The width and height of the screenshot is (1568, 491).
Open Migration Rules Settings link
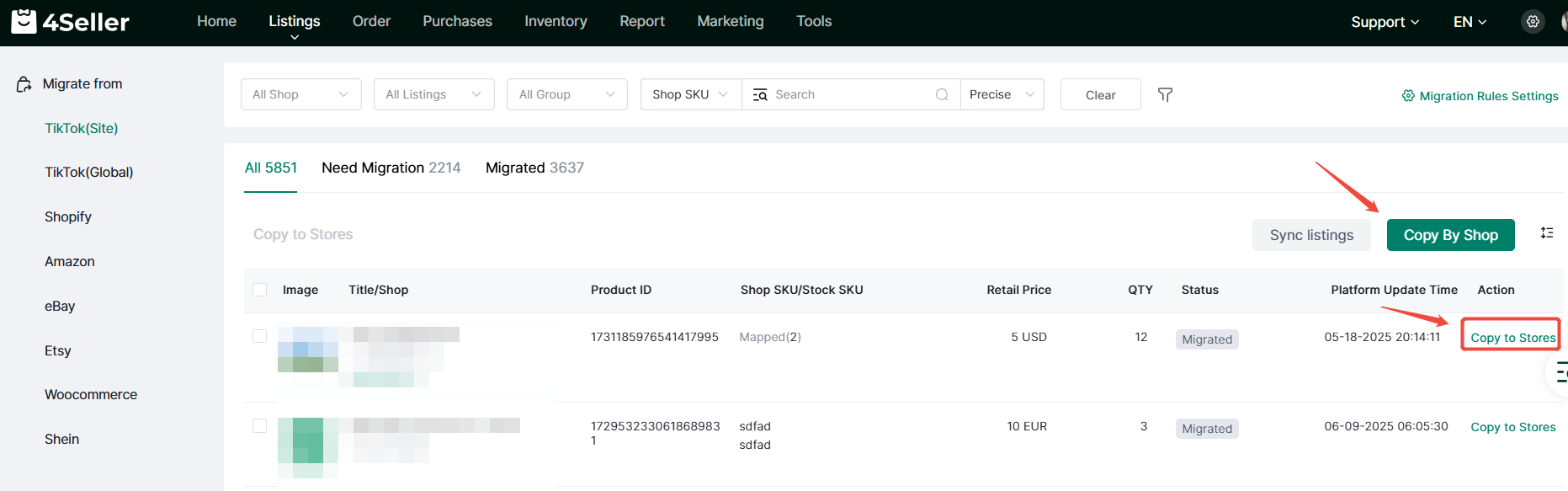[x=1489, y=96]
